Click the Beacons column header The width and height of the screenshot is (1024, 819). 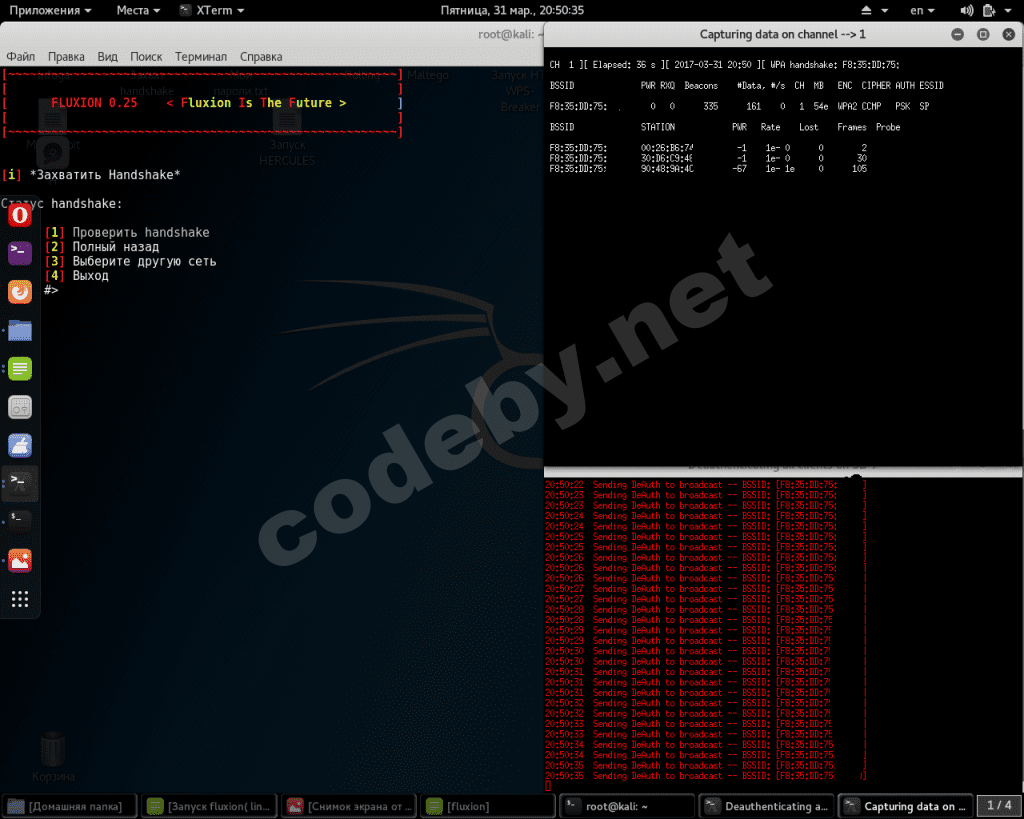pos(701,86)
